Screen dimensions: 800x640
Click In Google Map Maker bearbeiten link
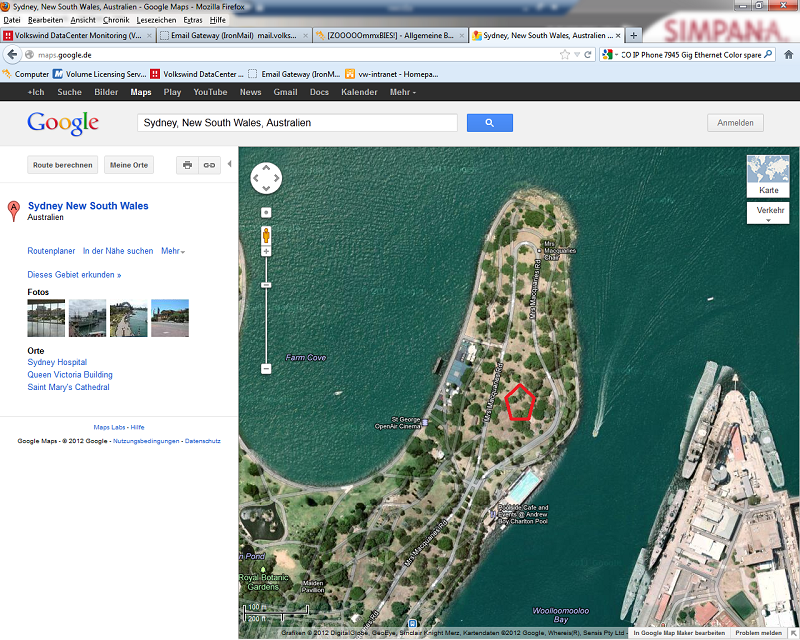point(679,633)
